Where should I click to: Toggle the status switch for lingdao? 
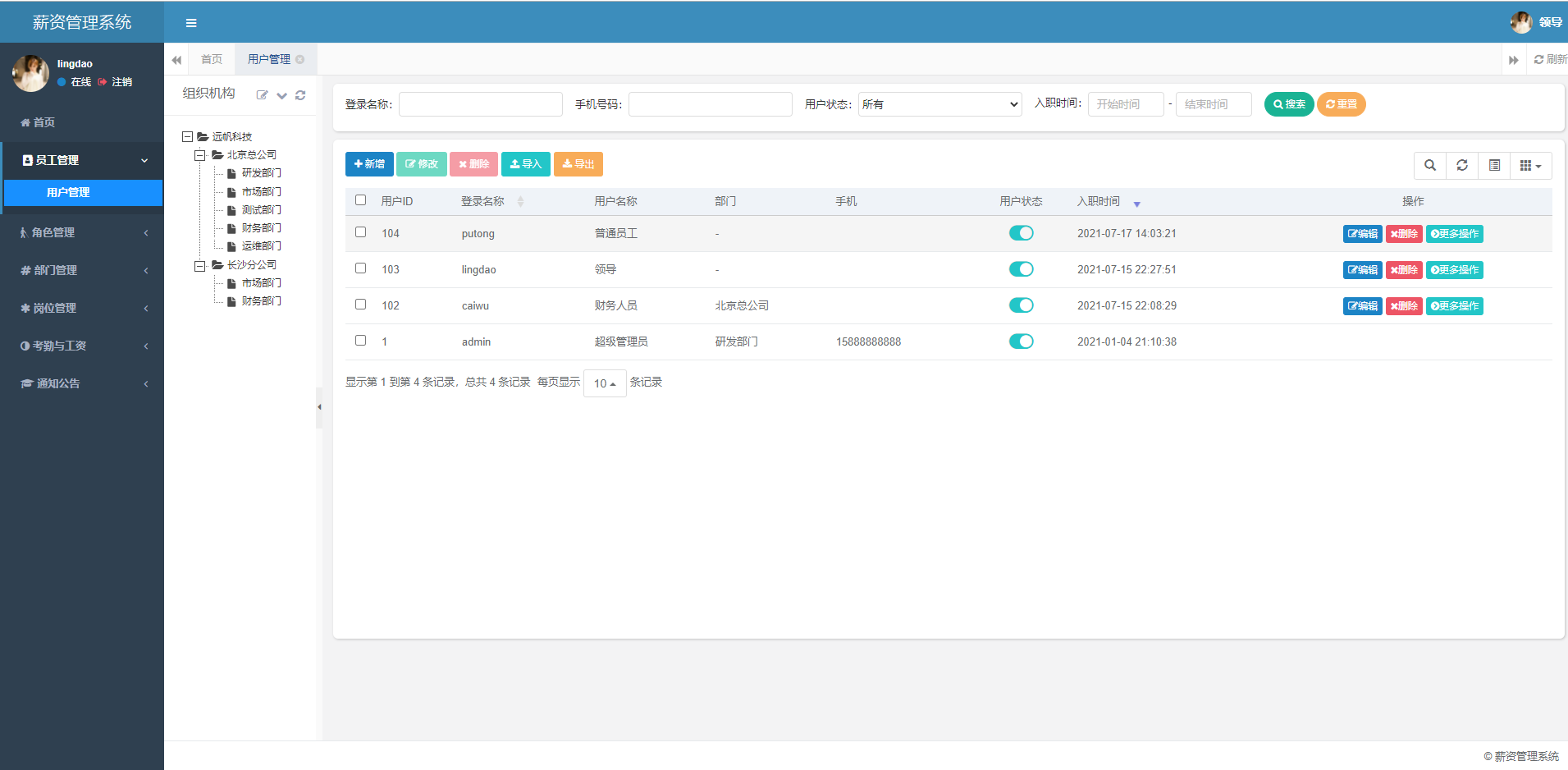tap(1022, 269)
